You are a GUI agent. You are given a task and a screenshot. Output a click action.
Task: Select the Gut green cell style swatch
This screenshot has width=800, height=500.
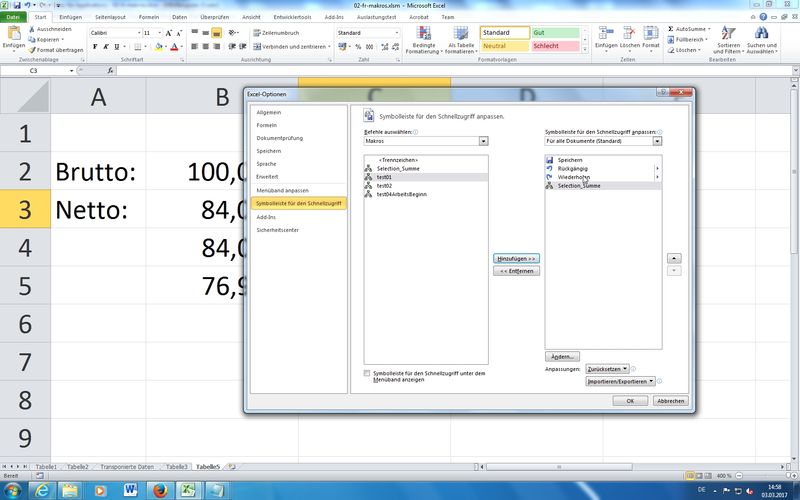pos(553,32)
